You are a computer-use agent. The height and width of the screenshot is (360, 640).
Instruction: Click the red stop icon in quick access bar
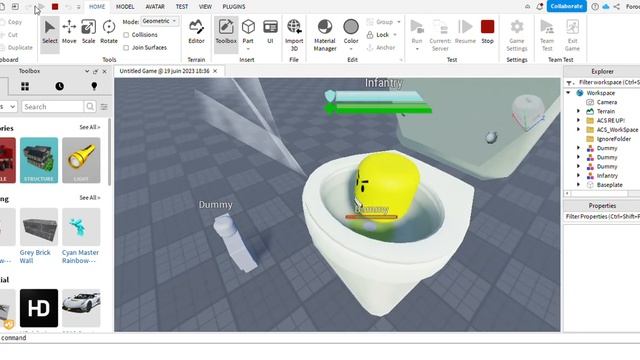tap(55, 7)
